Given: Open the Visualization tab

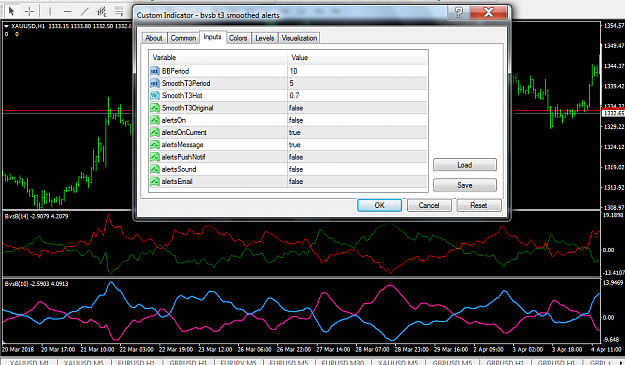Looking at the screenshot, I should (299, 38).
